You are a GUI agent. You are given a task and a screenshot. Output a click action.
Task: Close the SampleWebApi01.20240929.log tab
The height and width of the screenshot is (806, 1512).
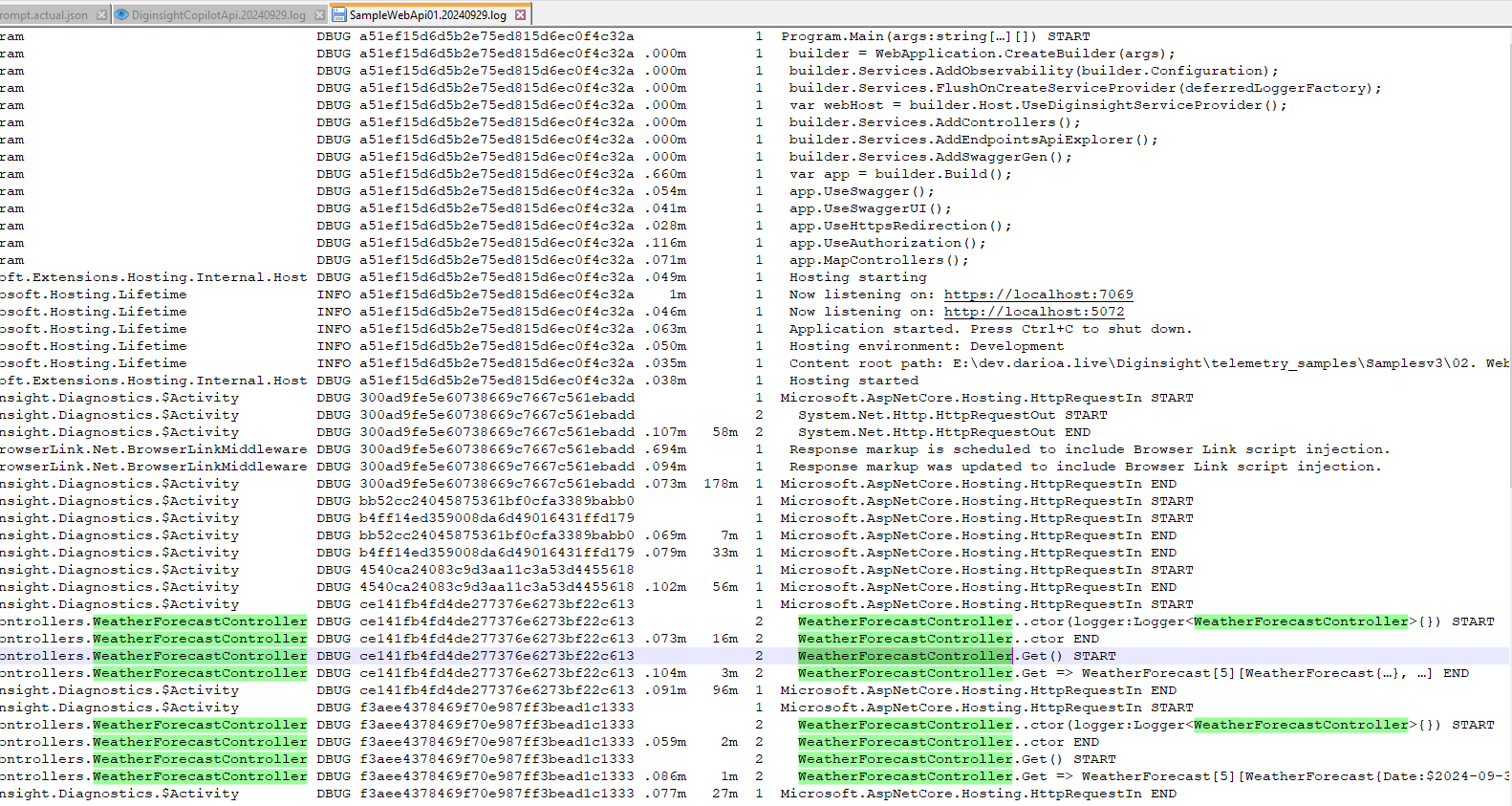[x=520, y=15]
